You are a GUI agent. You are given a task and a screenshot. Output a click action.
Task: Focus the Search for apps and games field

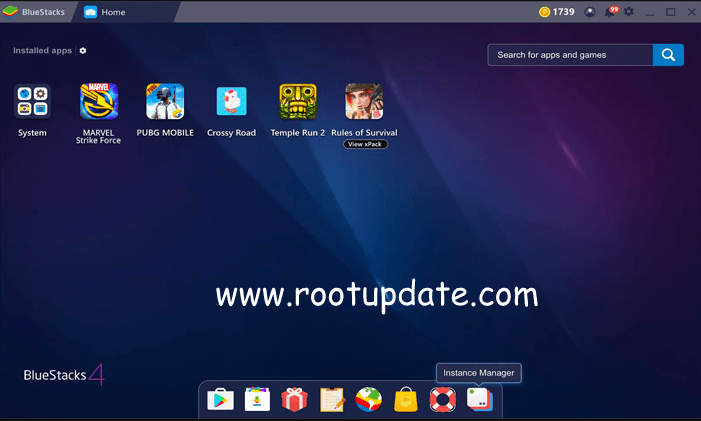pos(570,55)
